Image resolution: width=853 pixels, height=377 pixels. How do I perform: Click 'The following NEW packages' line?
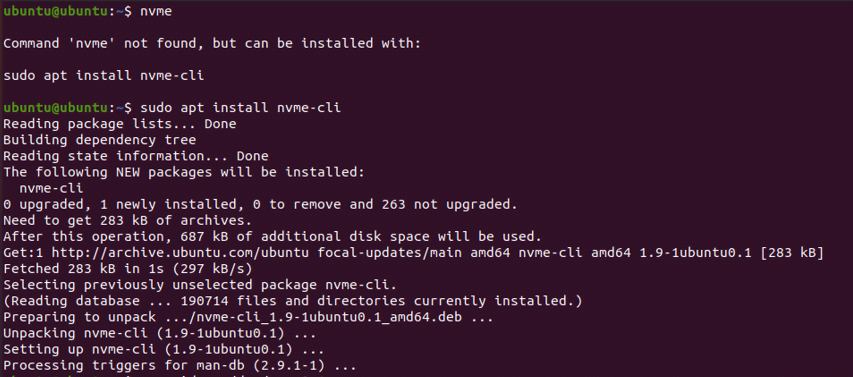(x=184, y=172)
